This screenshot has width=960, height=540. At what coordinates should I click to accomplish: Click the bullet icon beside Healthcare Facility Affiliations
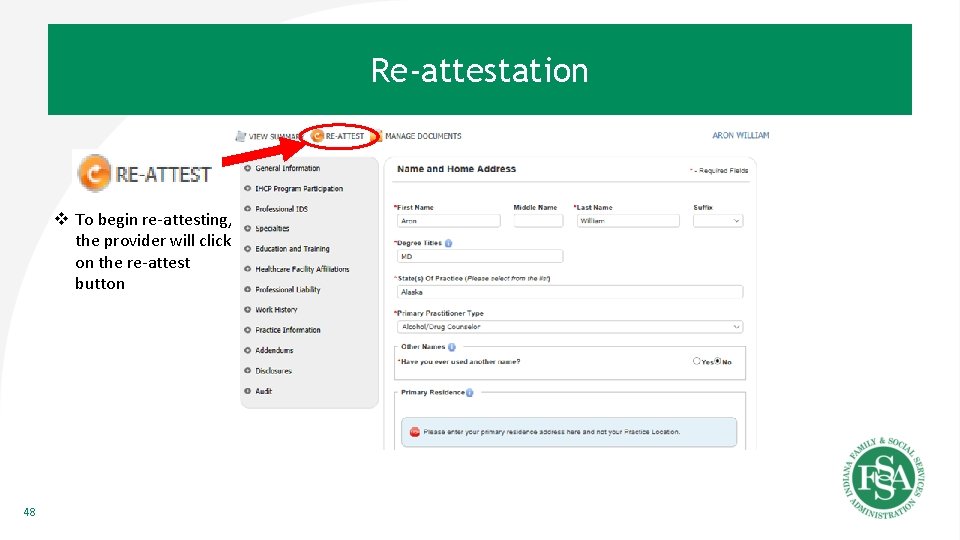[247, 269]
